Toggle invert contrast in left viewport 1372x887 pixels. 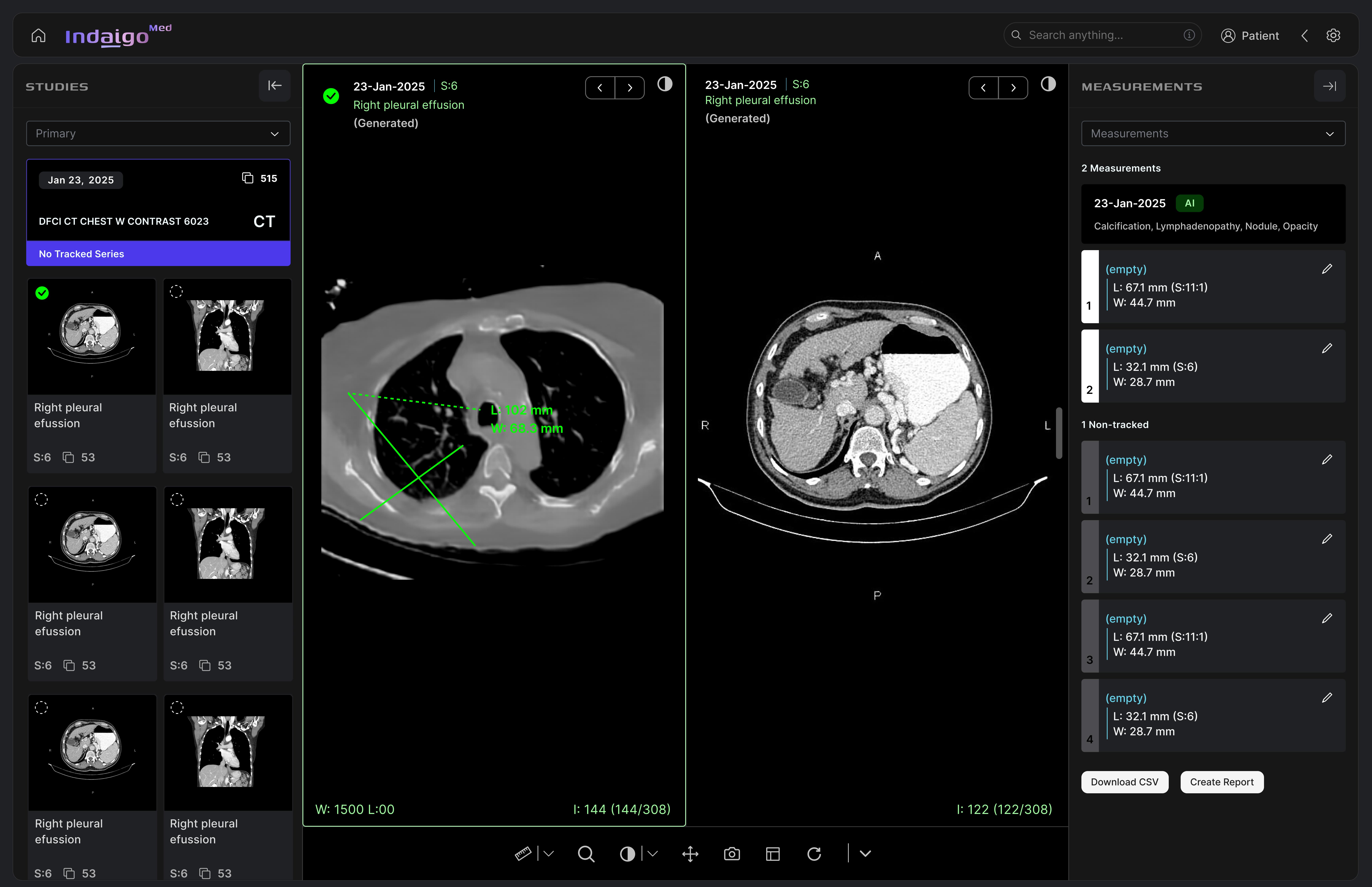click(665, 84)
